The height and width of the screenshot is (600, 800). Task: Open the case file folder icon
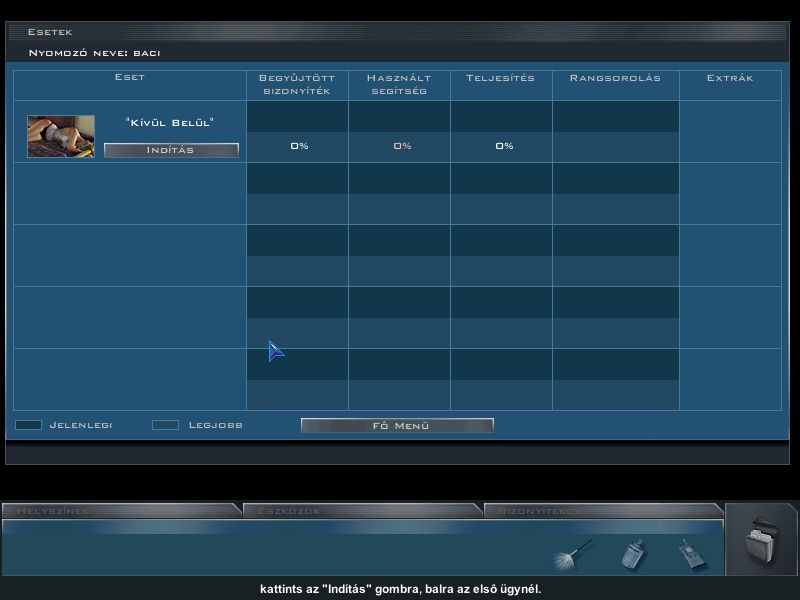click(762, 545)
